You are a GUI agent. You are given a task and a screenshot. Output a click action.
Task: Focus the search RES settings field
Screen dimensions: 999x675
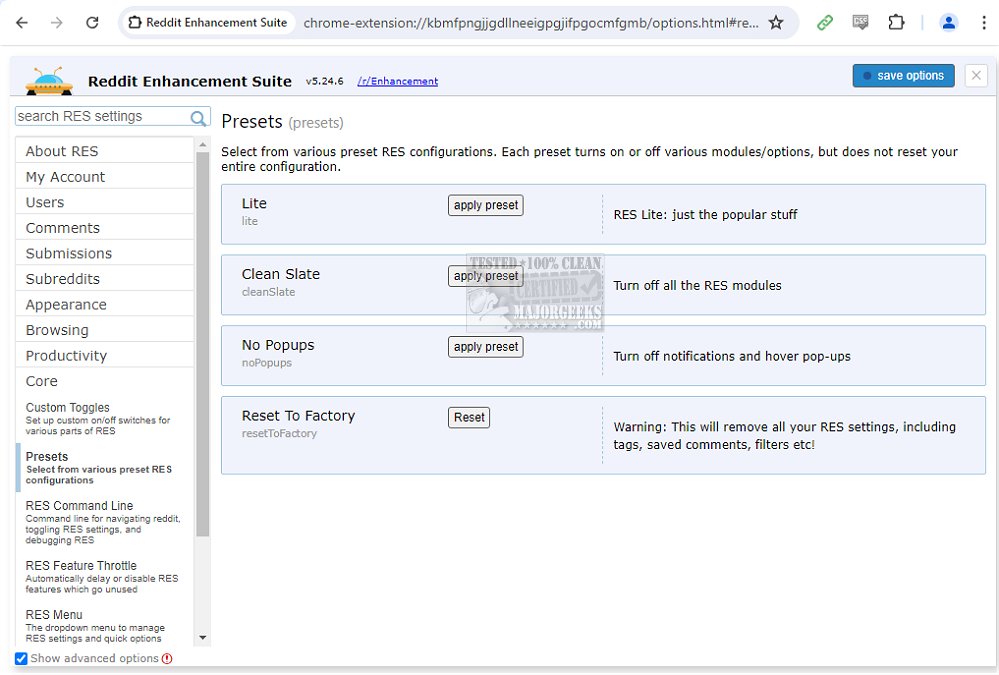tap(100, 117)
